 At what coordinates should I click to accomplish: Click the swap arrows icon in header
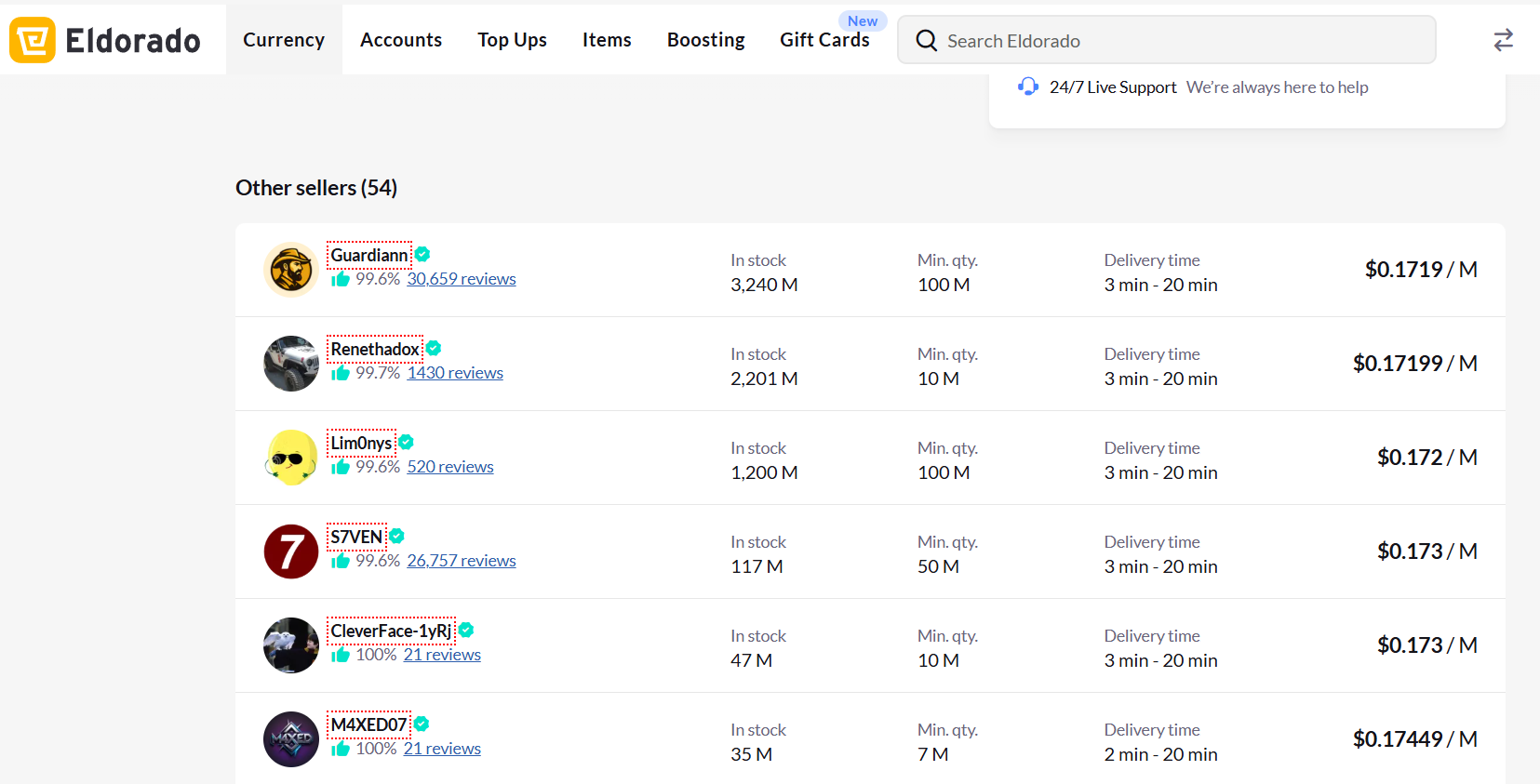[x=1503, y=40]
